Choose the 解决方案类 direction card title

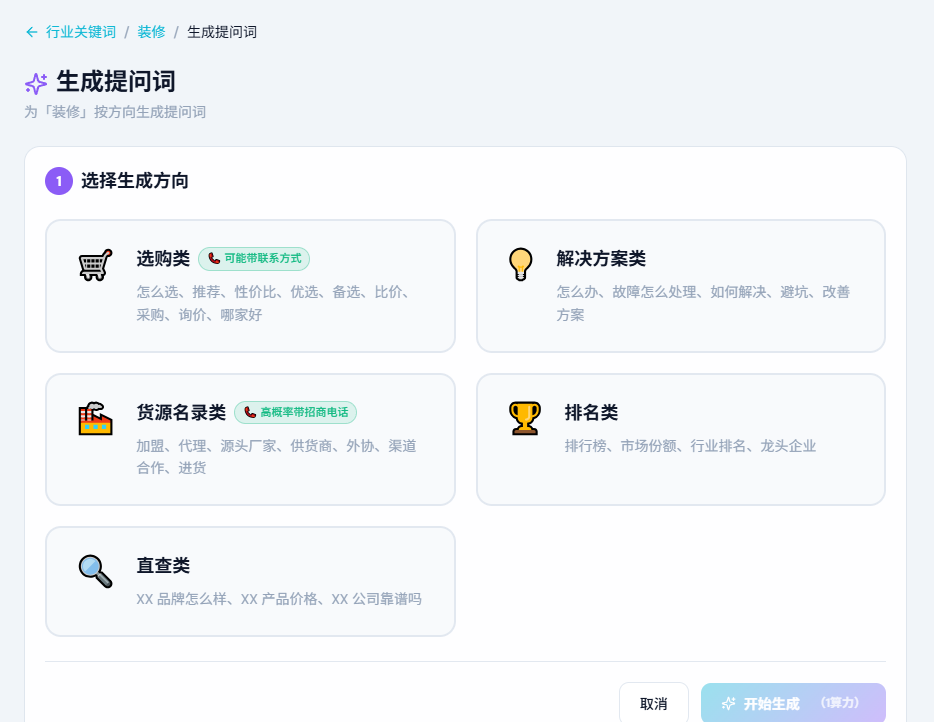(x=601, y=259)
